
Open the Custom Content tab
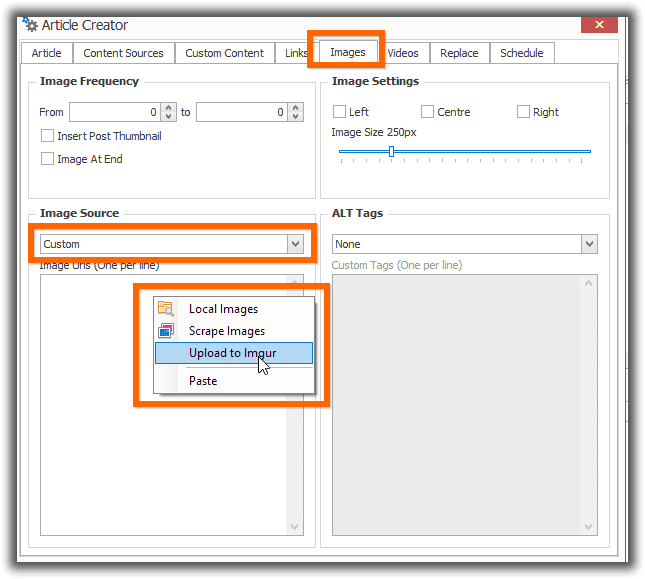225,53
